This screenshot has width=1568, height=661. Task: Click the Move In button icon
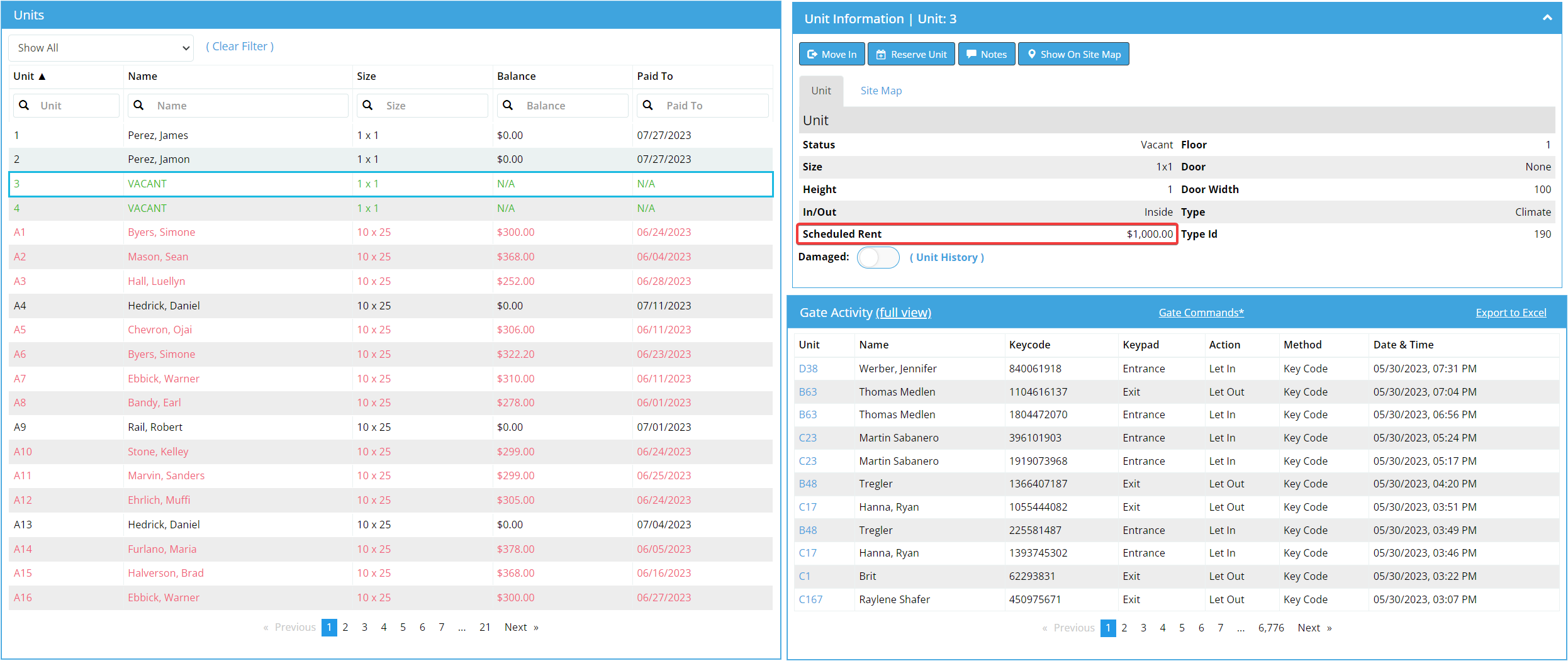(812, 54)
